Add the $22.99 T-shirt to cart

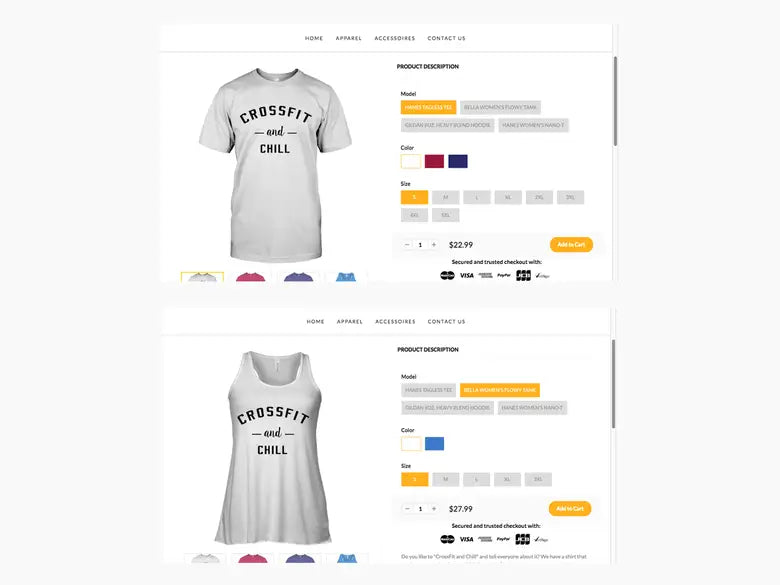[x=571, y=245]
